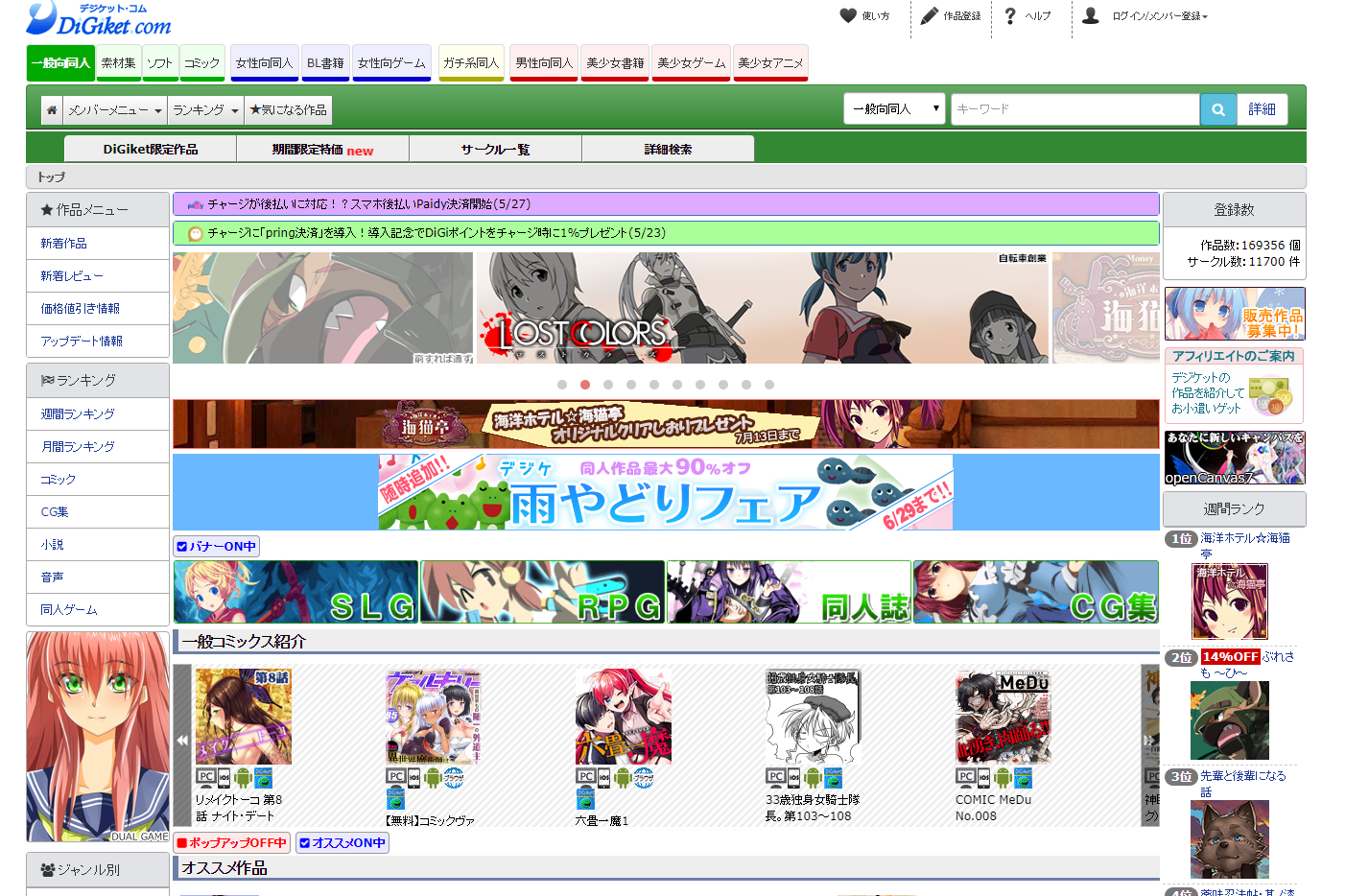Click the キーワード search field
Screen dimensions: 1369x896
(1075, 109)
